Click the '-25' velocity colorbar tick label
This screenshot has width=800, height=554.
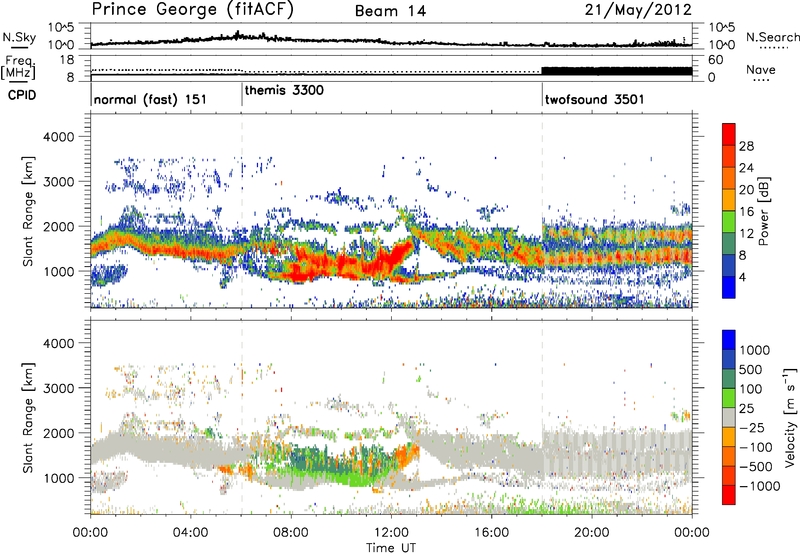tap(752, 428)
